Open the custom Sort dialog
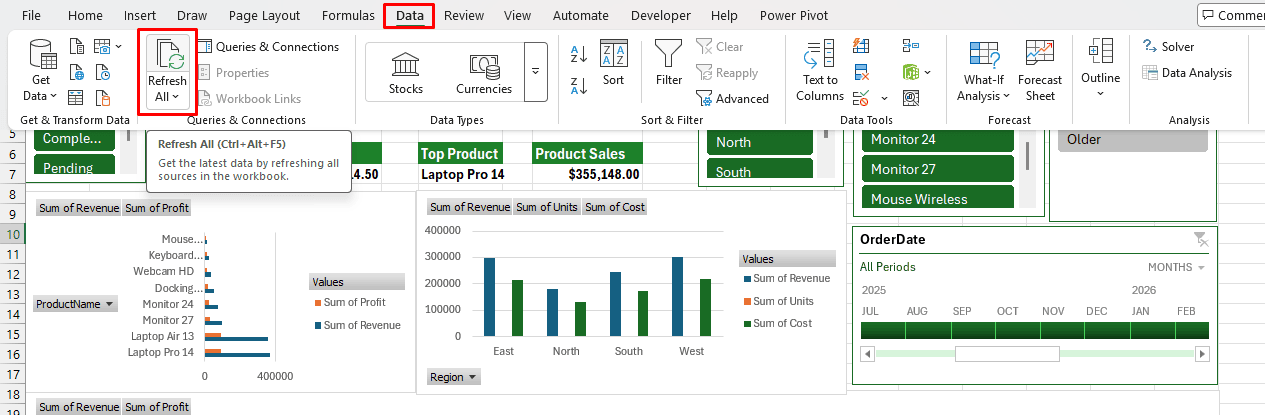This screenshot has width=1265, height=415. coord(613,63)
